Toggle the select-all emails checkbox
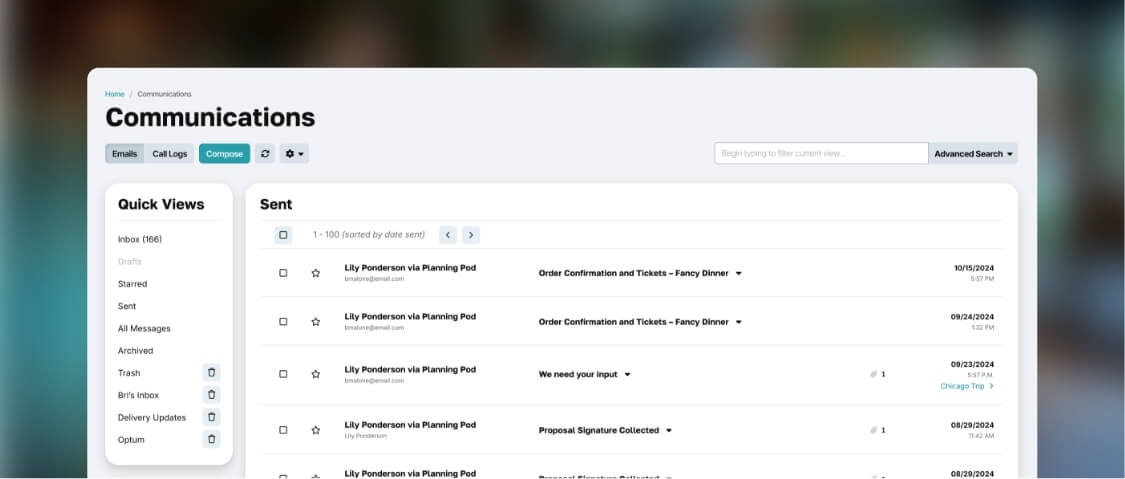 283,235
